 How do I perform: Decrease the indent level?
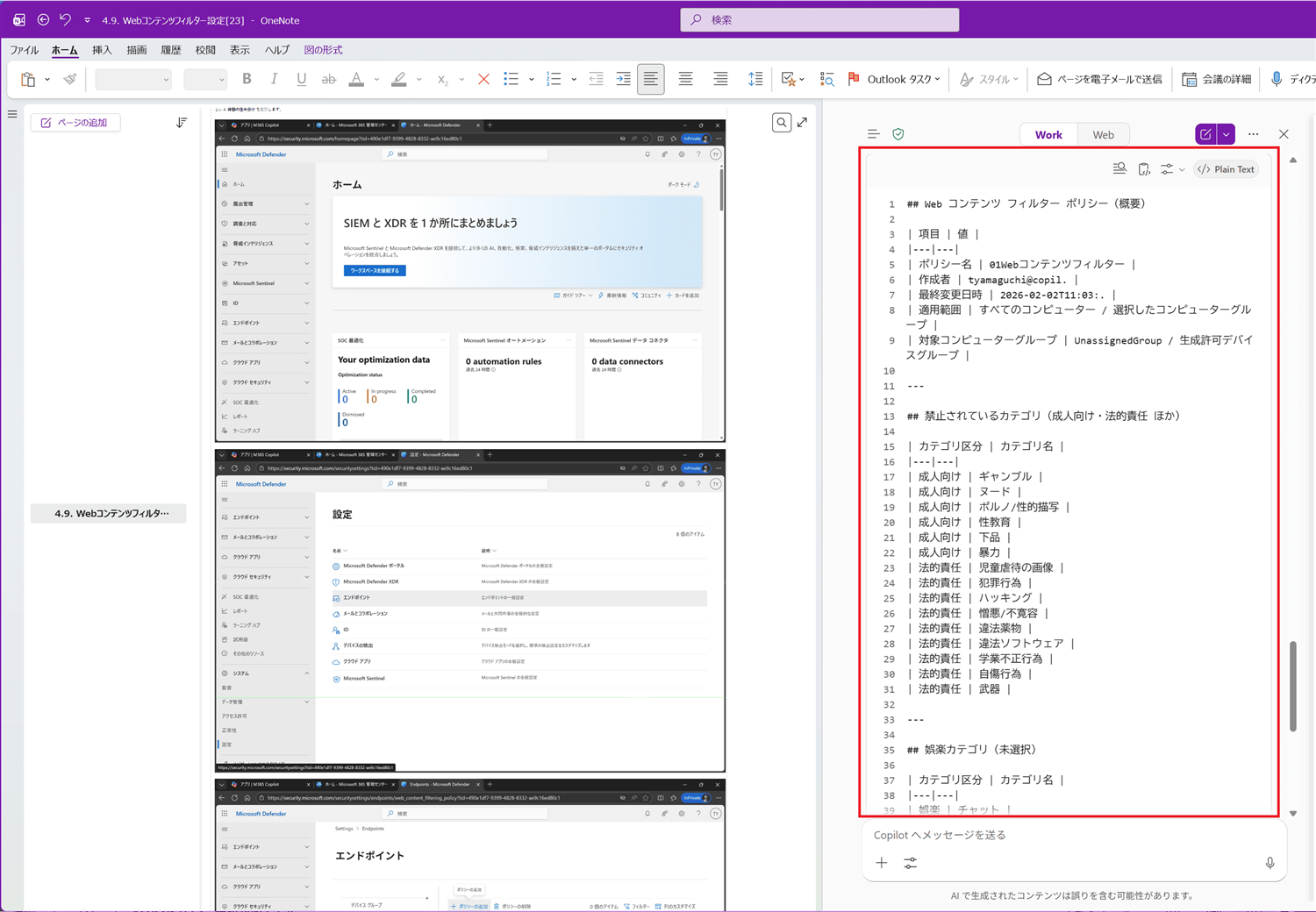tap(596, 79)
